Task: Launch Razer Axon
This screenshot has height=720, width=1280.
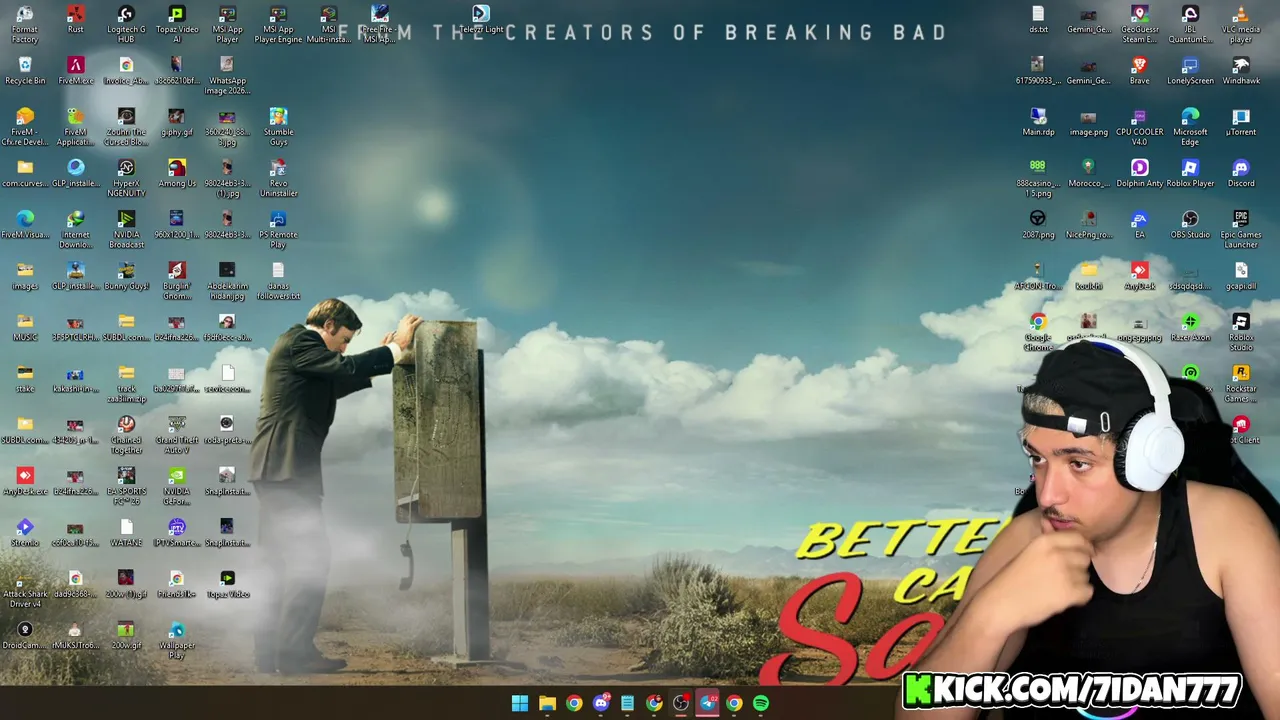Action: 1190,327
